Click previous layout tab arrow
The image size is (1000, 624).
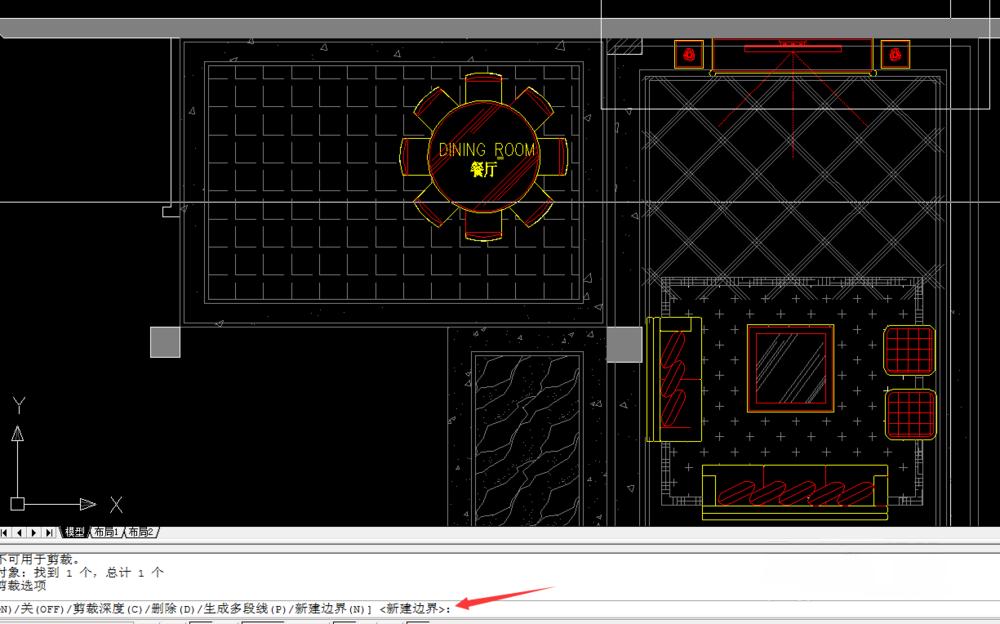coord(19,532)
